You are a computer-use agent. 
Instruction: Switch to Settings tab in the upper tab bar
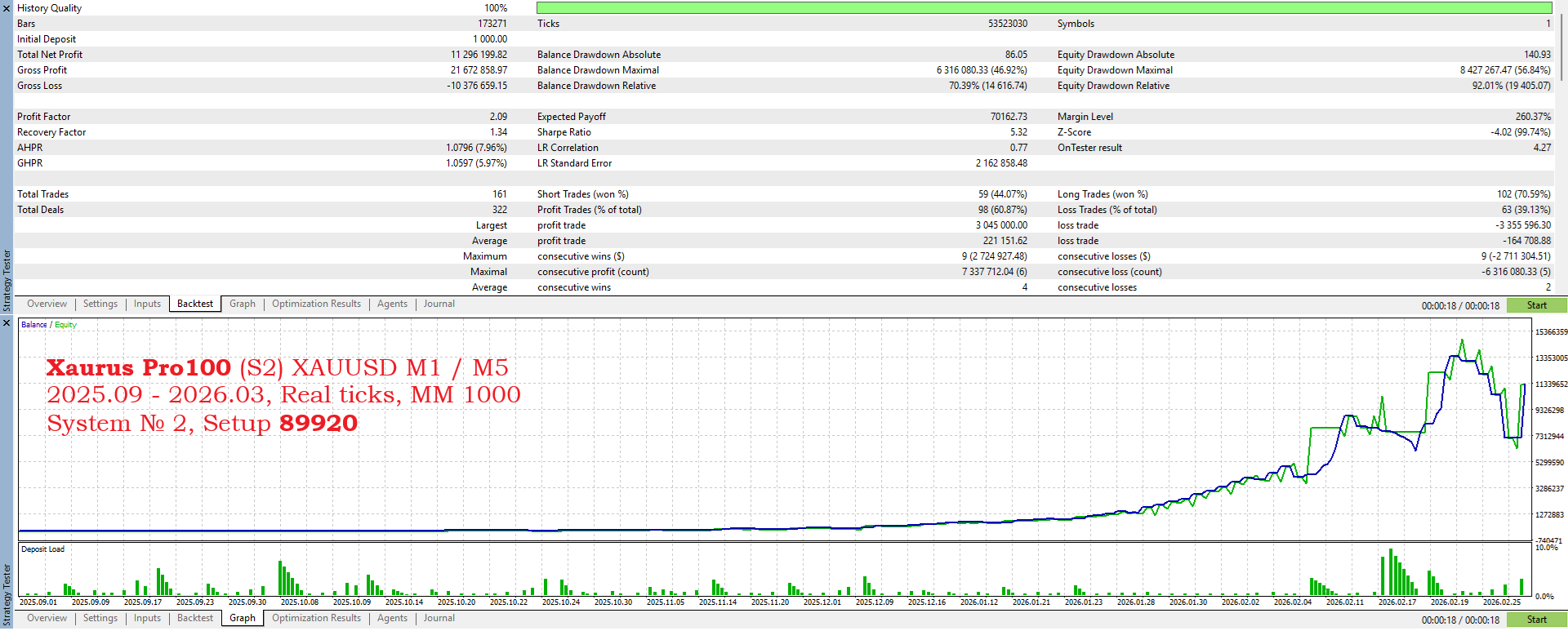(x=100, y=304)
